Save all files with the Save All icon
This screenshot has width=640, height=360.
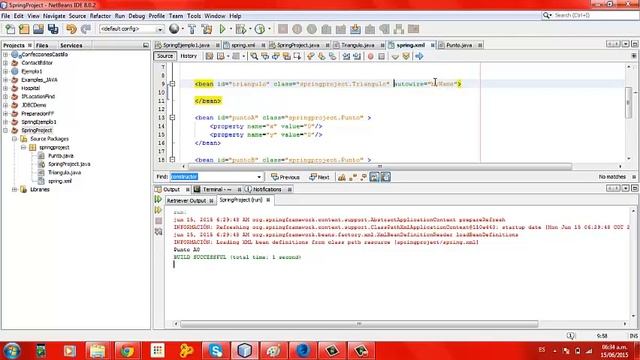pos(53,29)
